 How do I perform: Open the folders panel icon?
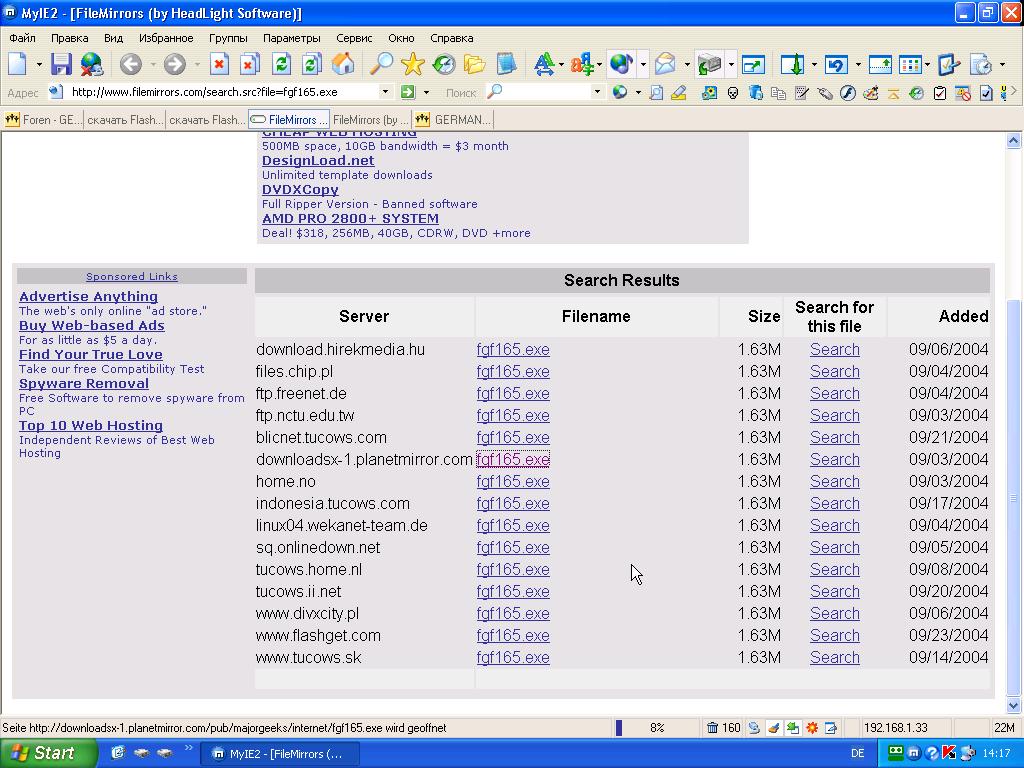pyautogui.click(x=475, y=64)
